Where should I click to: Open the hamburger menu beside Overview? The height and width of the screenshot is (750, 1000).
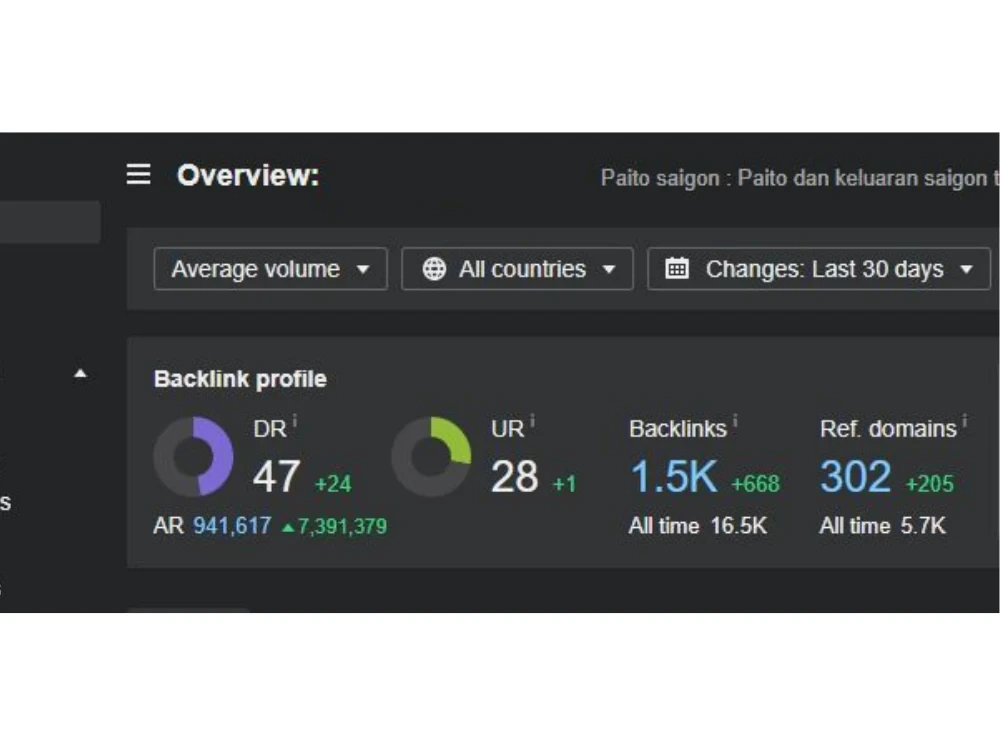coord(138,174)
